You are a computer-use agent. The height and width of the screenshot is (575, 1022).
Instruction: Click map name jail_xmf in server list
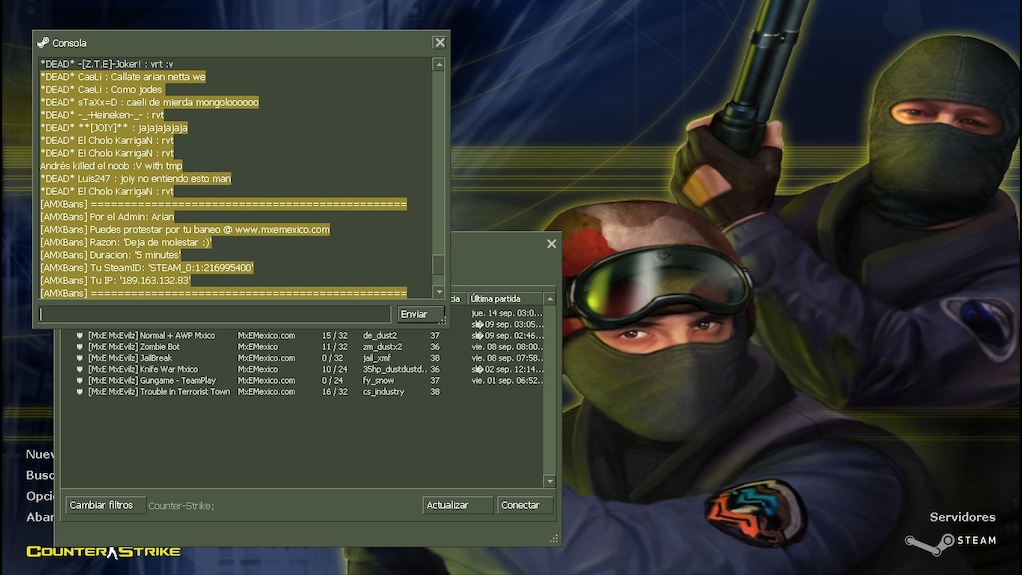point(377,358)
